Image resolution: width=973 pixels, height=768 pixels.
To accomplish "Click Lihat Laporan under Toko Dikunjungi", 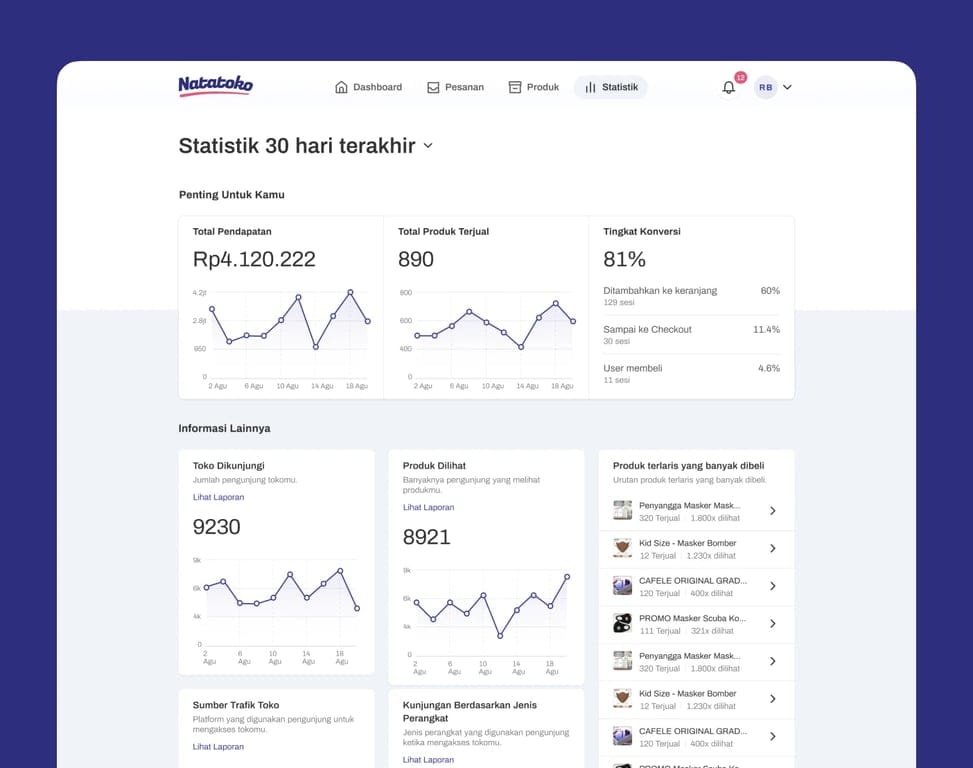I will point(218,497).
